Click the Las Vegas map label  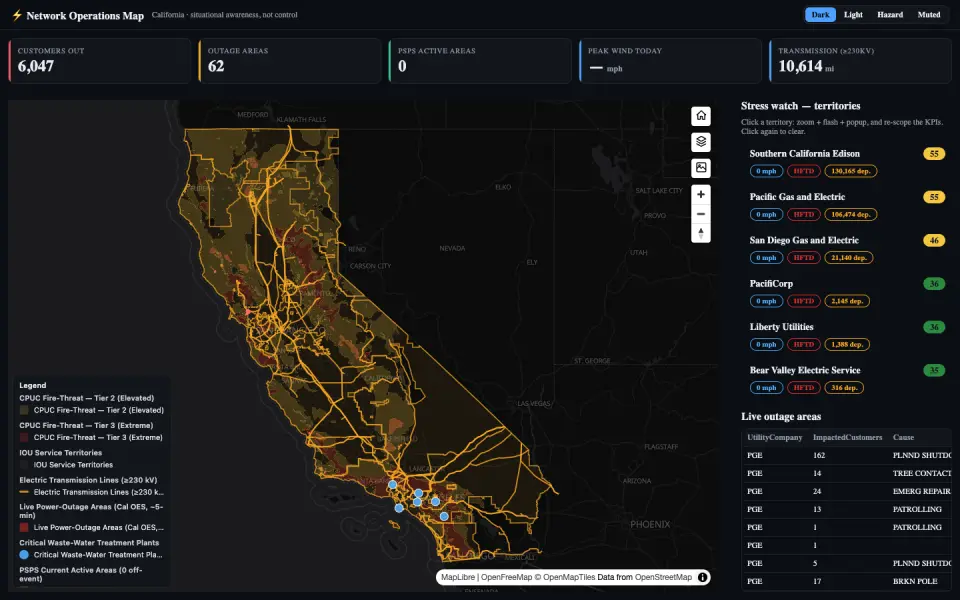click(x=534, y=403)
